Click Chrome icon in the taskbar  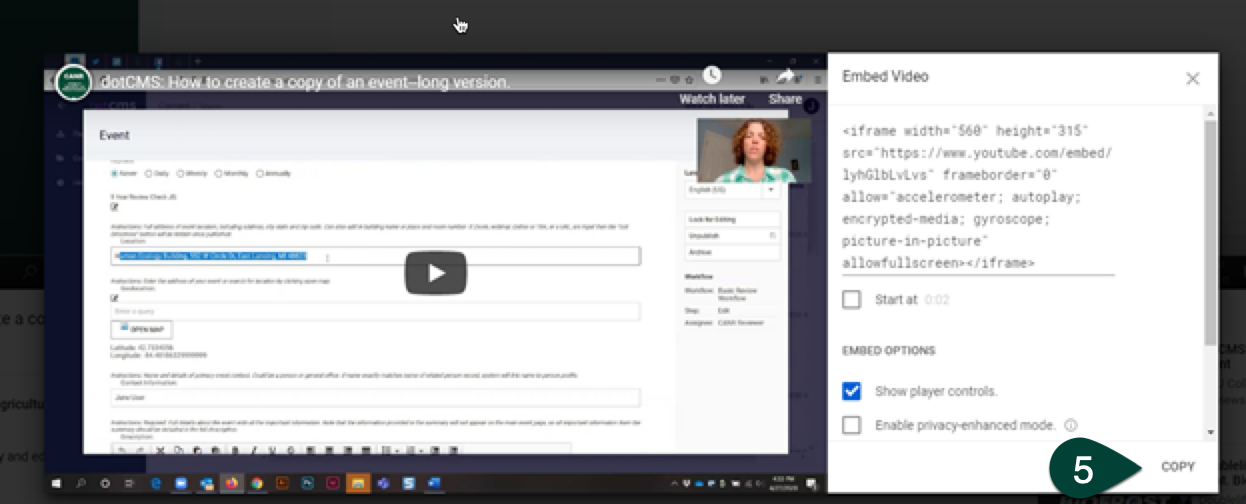[x=257, y=484]
